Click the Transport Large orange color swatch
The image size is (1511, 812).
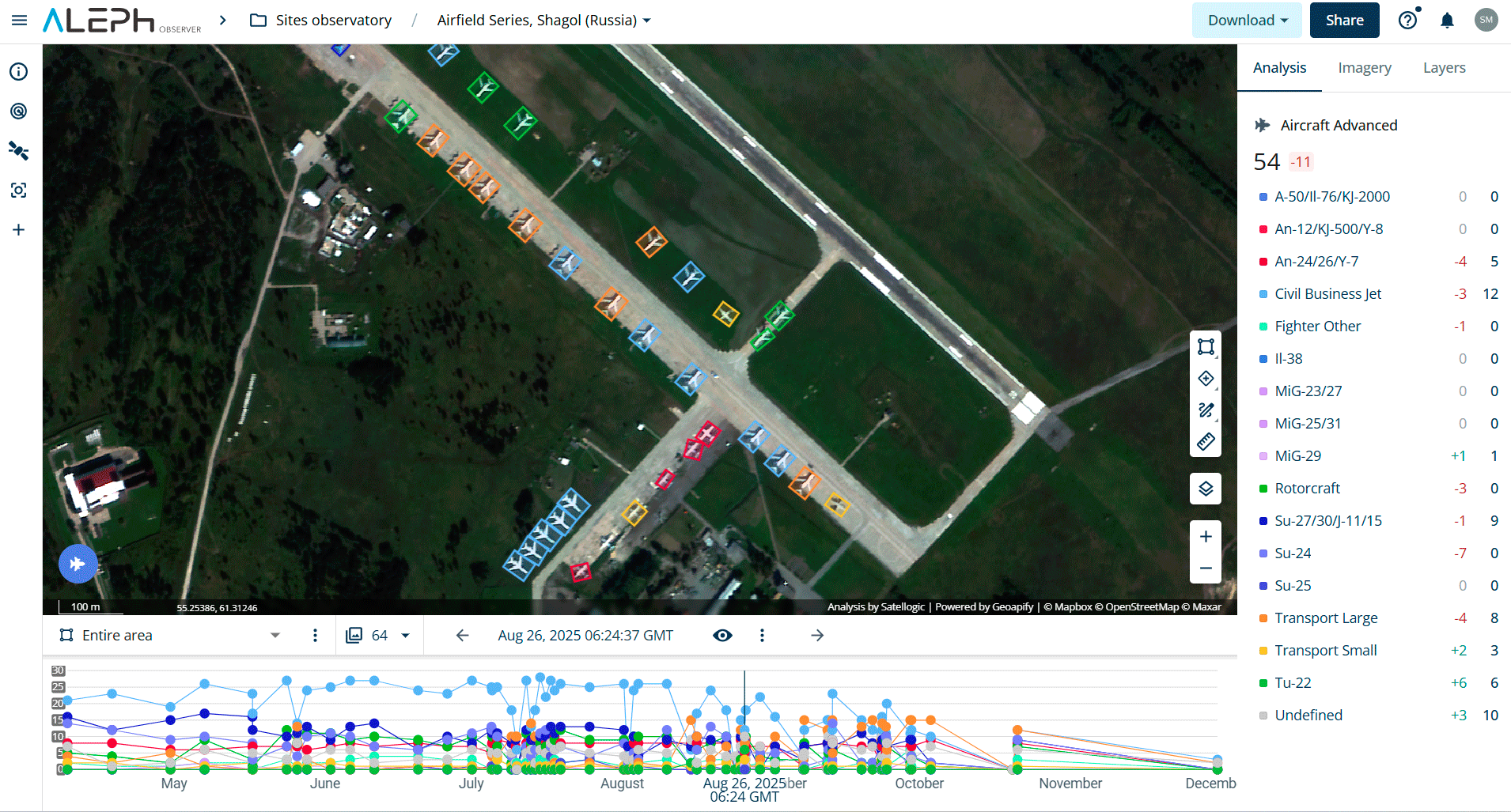(1263, 618)
